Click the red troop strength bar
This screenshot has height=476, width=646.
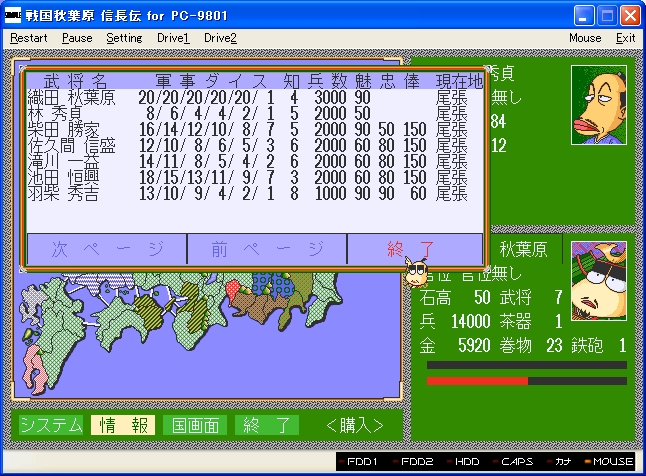pyautogui.click(x=477, y=381)
